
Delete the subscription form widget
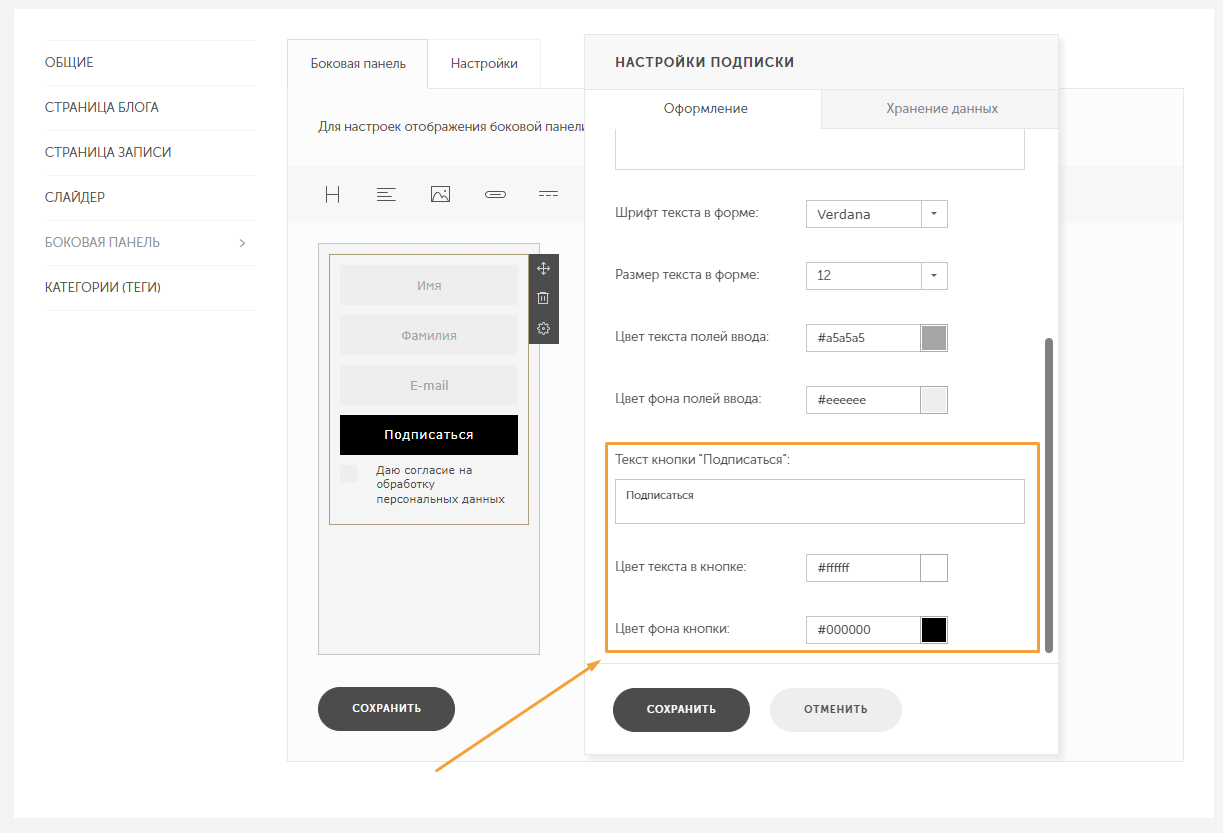pos(543,298)
